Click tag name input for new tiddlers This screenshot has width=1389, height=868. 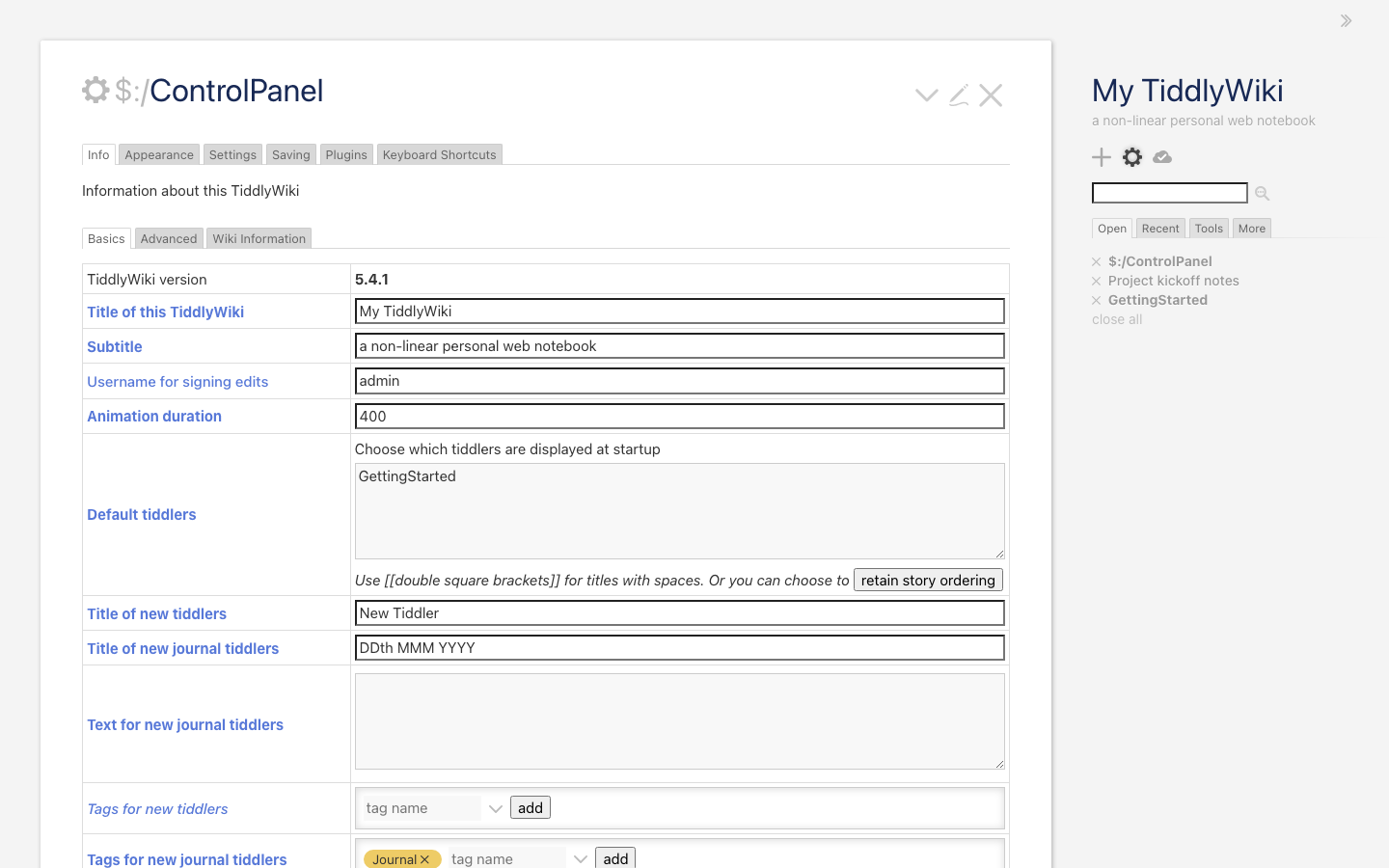(421, 808)
